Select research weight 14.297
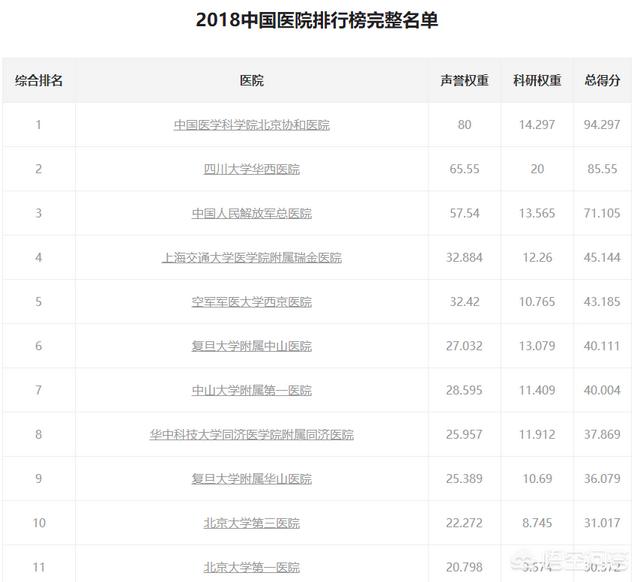Viewport: 640px width, 582px height. [x=537, y=124]
